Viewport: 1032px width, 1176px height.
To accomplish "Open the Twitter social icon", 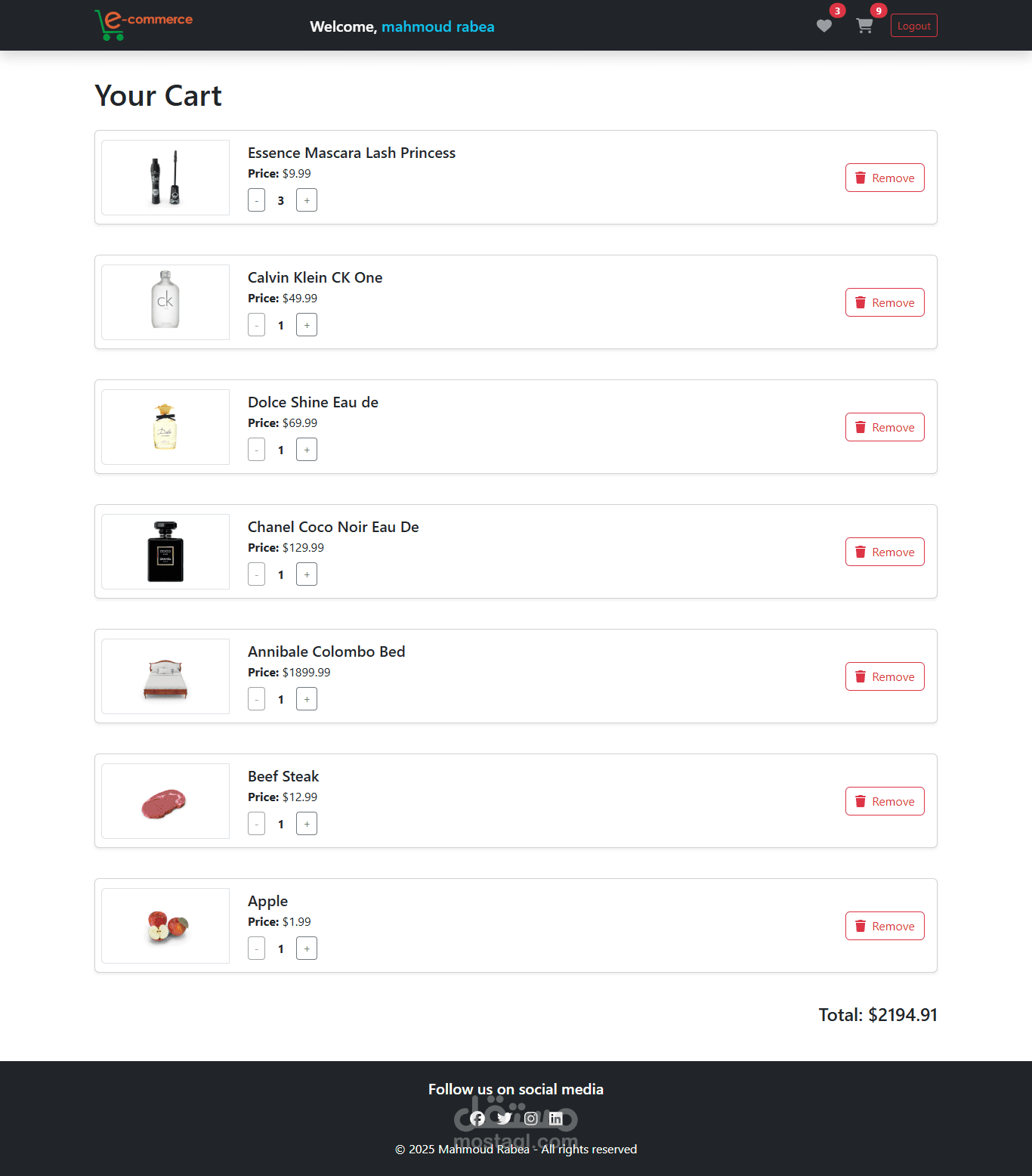I will coord(504,1119).
